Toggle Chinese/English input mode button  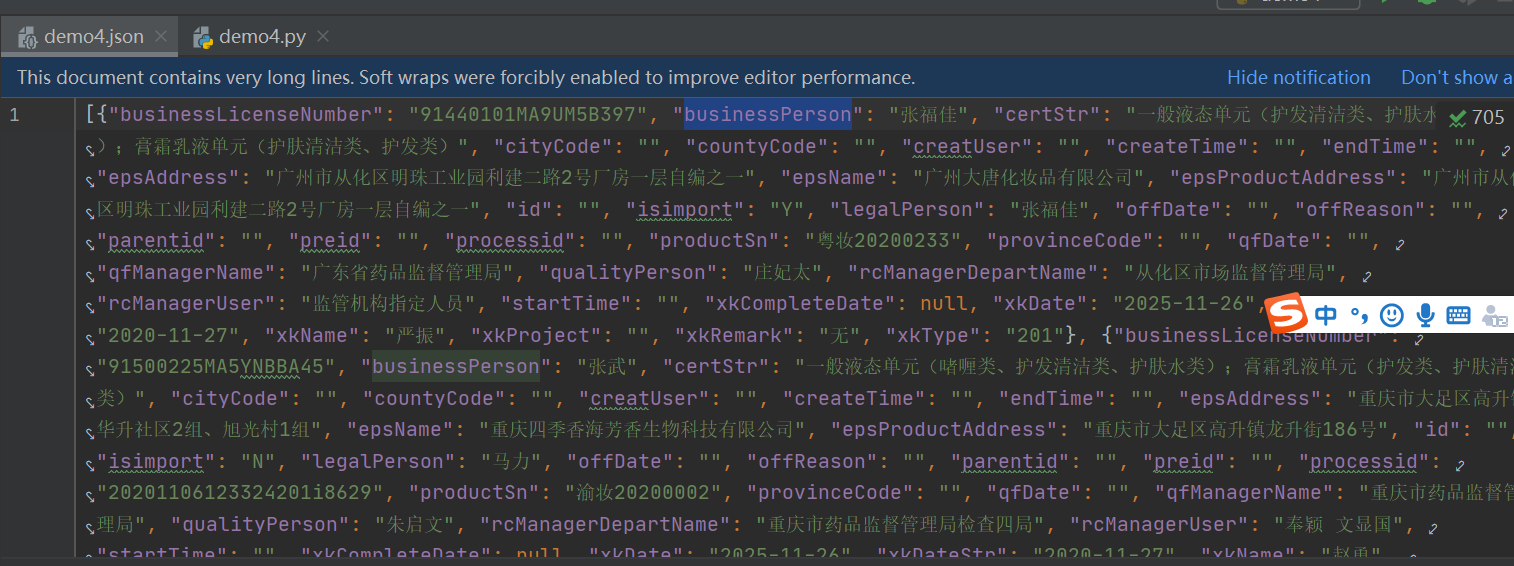1326,316
